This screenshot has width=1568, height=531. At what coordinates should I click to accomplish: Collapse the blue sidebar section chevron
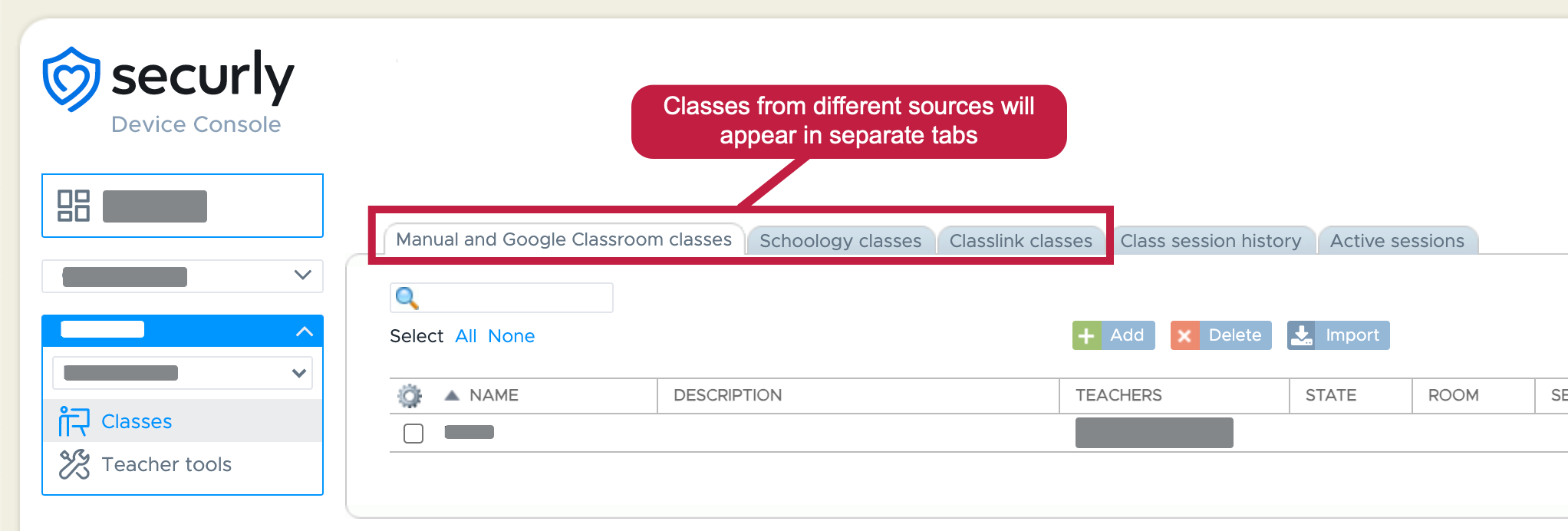305,331
